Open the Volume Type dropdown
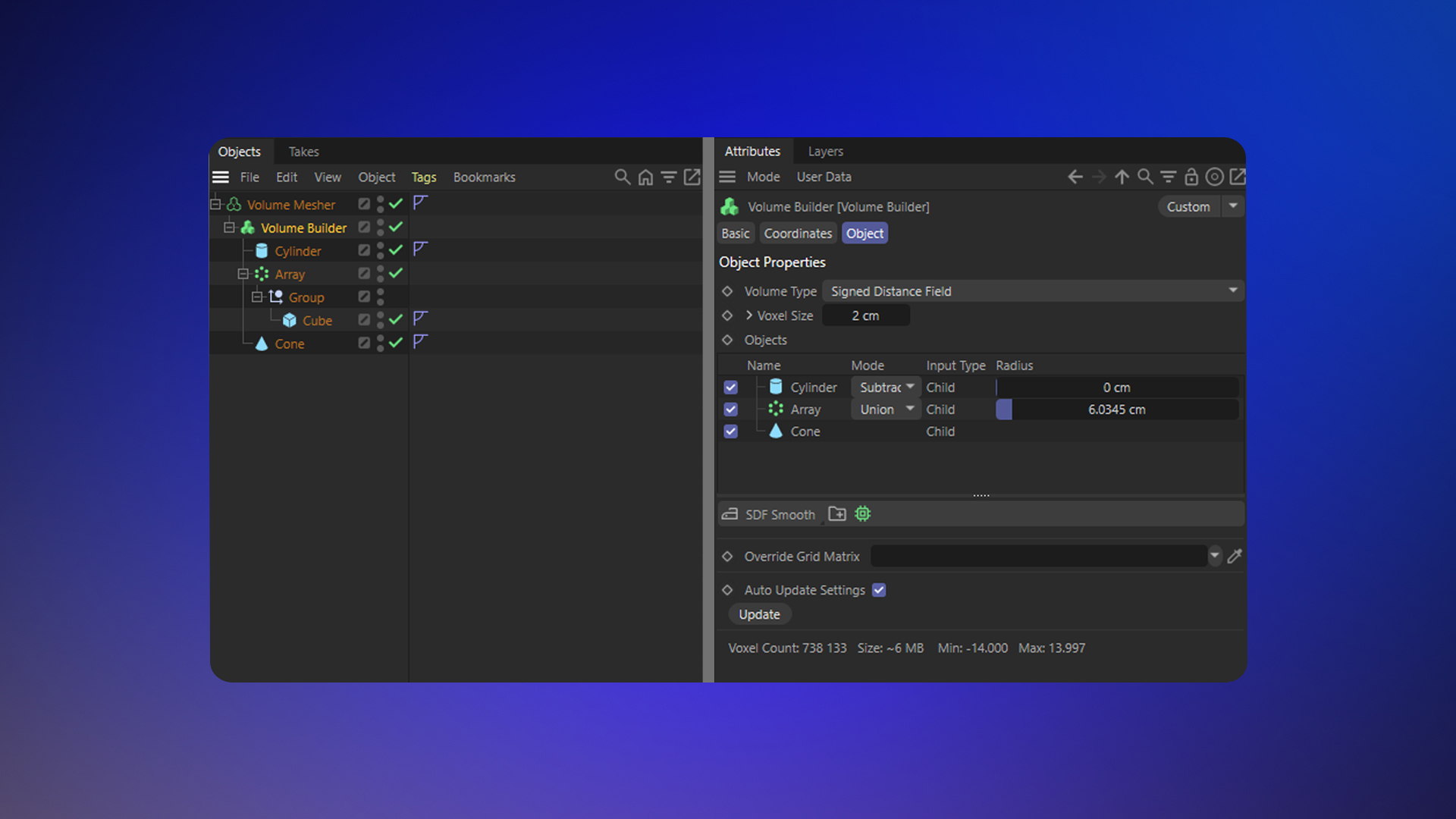1456x819 pixels. pos(1033,291)
